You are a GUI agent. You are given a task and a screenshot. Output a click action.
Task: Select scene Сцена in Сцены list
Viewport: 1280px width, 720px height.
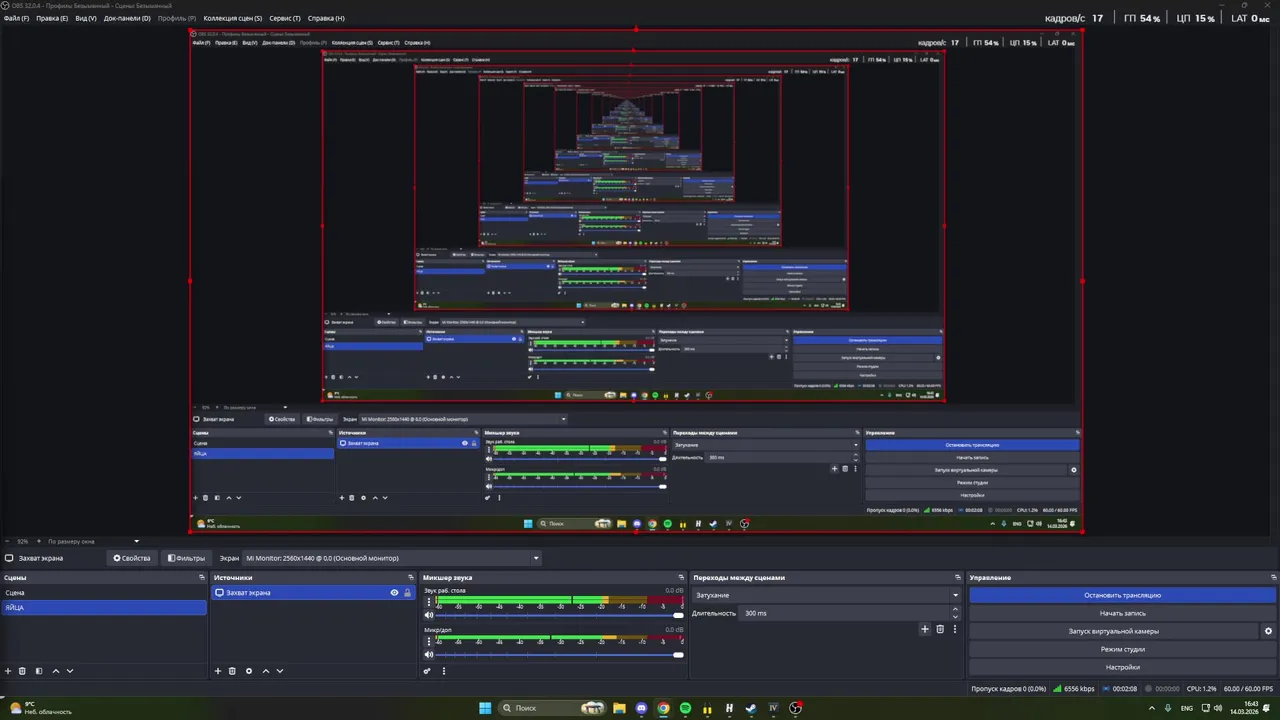tap(103, 593)
